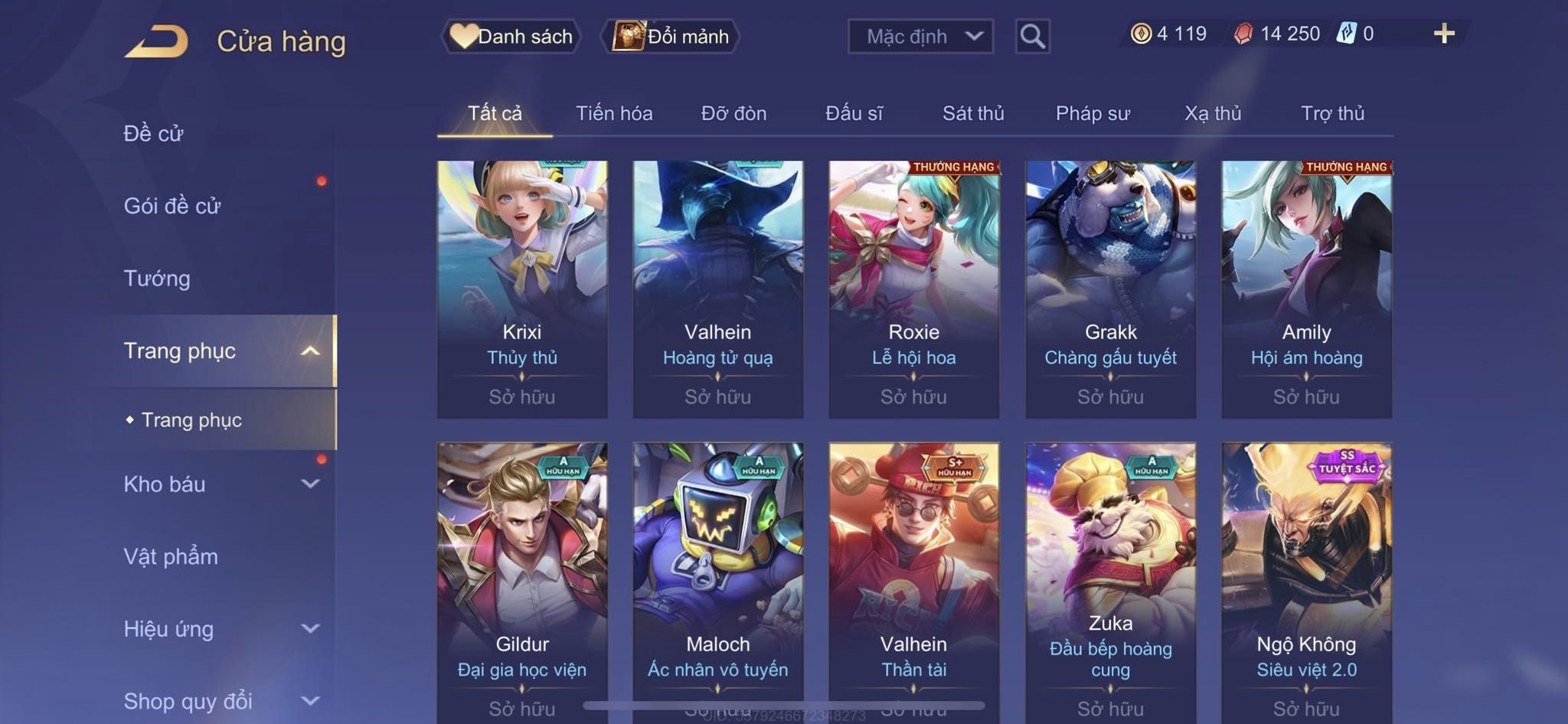Go back using the golden arrow icon
Viewport: 1568px width, 724px height.
(156, 41)
